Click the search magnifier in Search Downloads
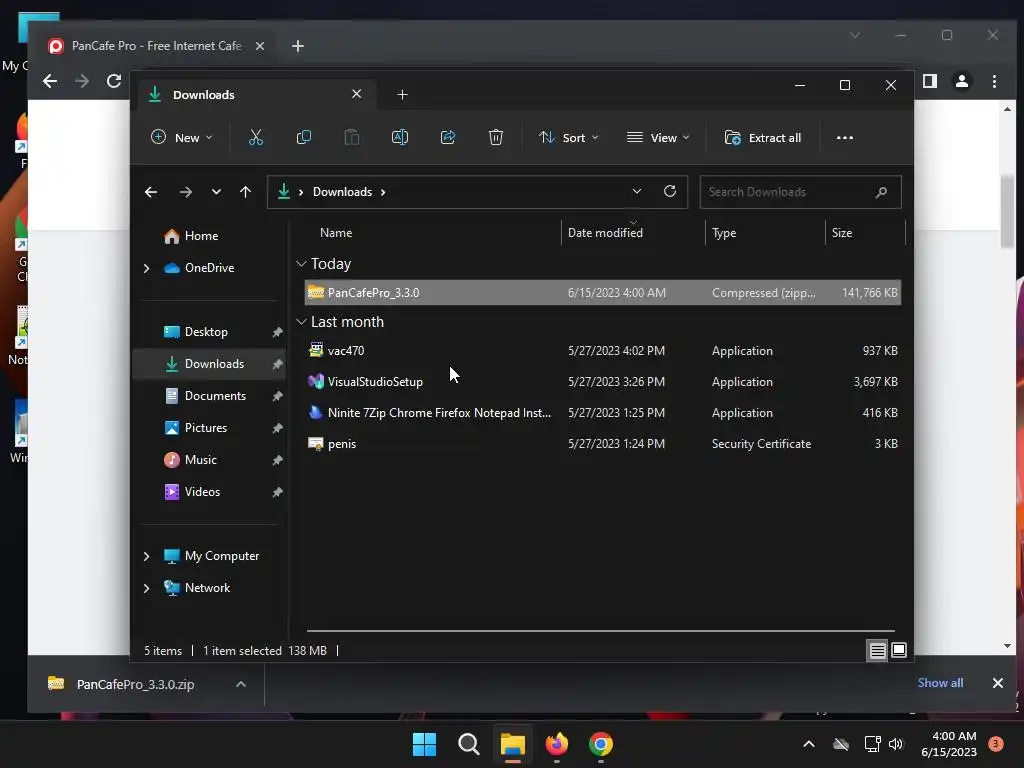The width and height of the screenshot is (1024, 768). coord(881,192)
